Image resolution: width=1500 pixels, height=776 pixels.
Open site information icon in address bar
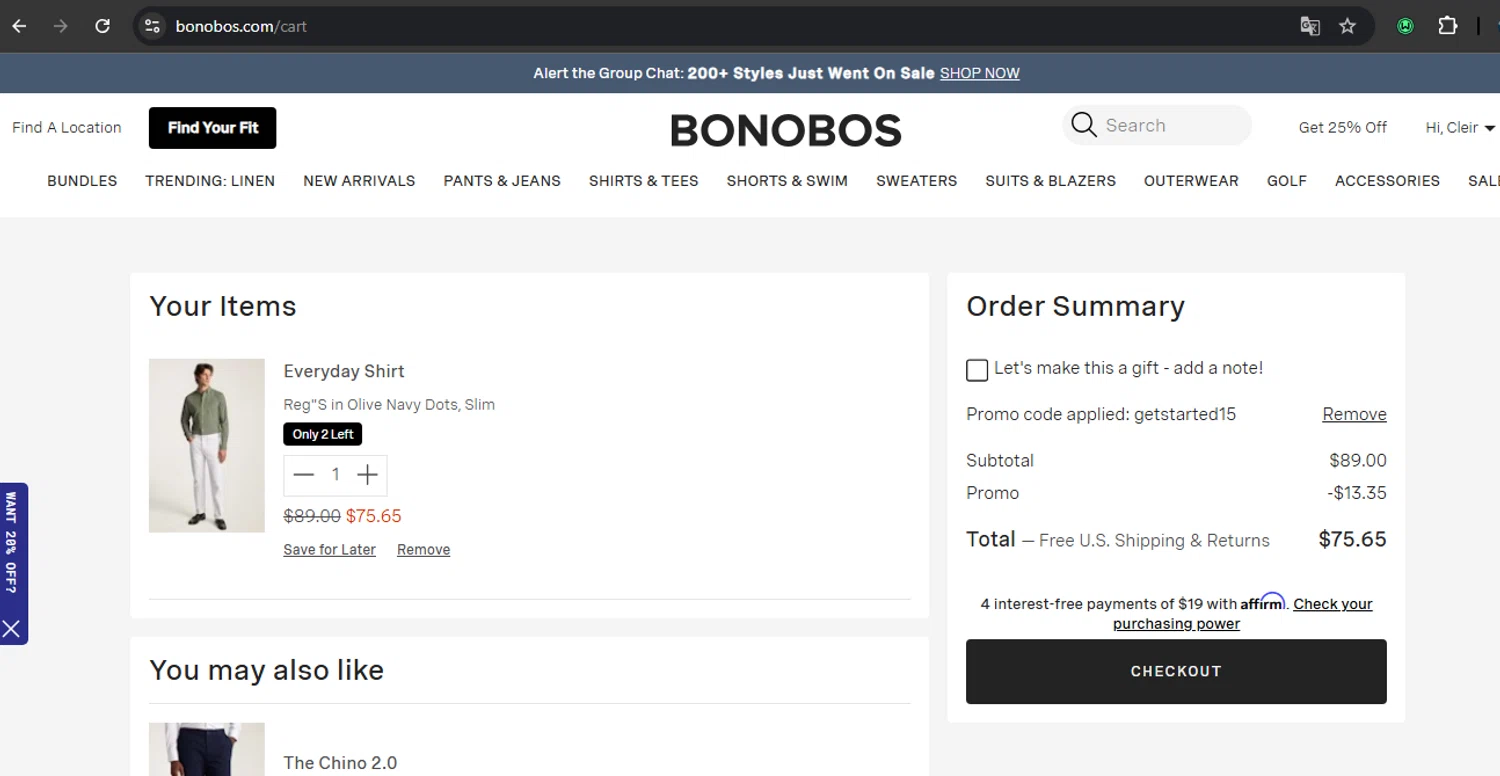point(152,26)
